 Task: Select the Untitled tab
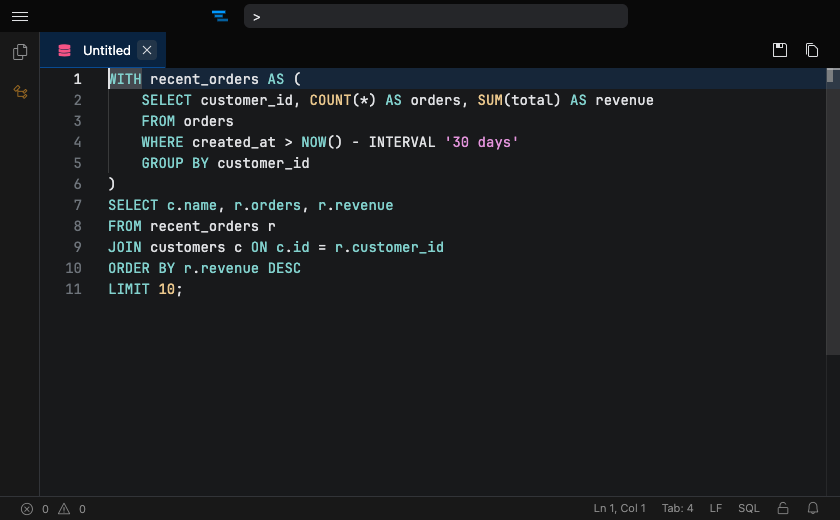click(x=103, y=50)
